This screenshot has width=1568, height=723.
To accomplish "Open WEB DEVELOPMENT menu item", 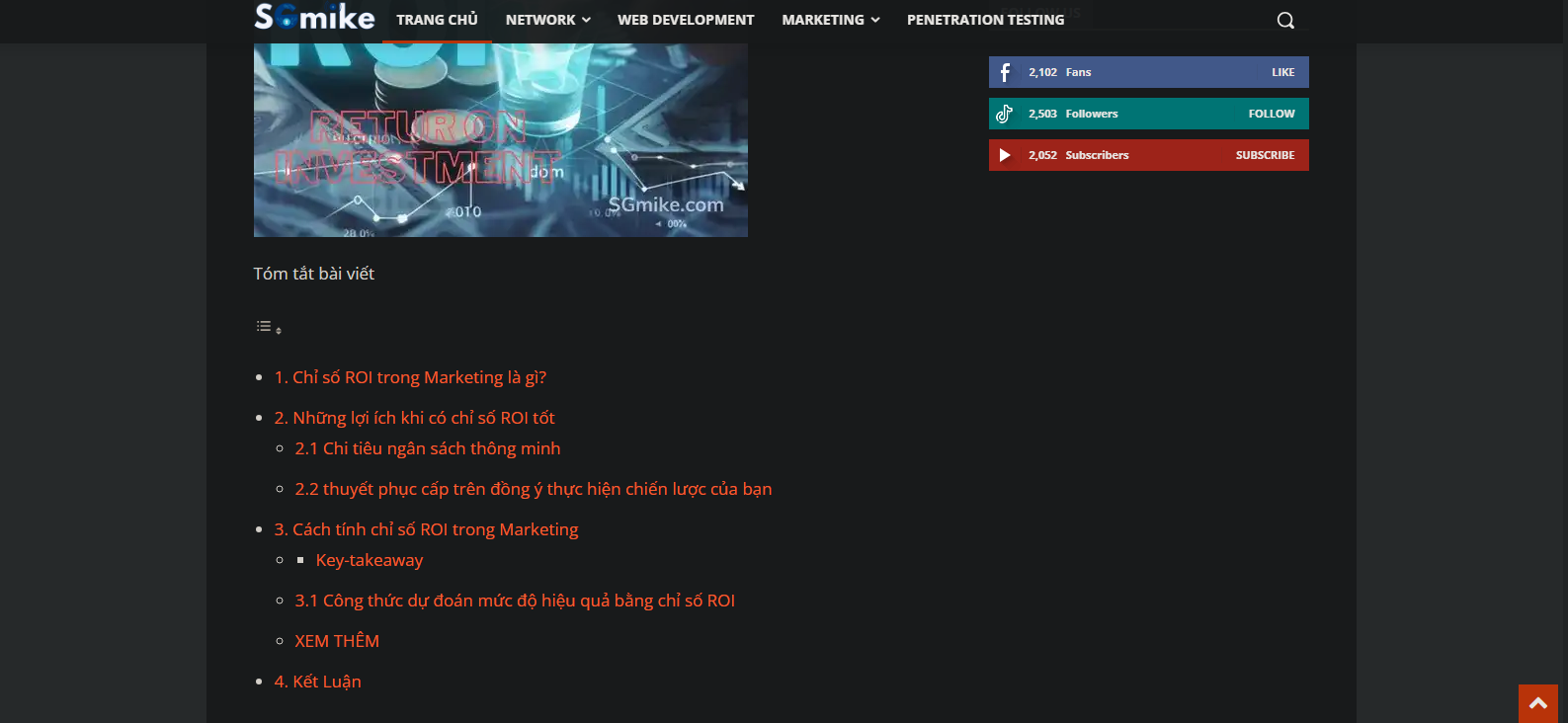I will click(686, 20).
